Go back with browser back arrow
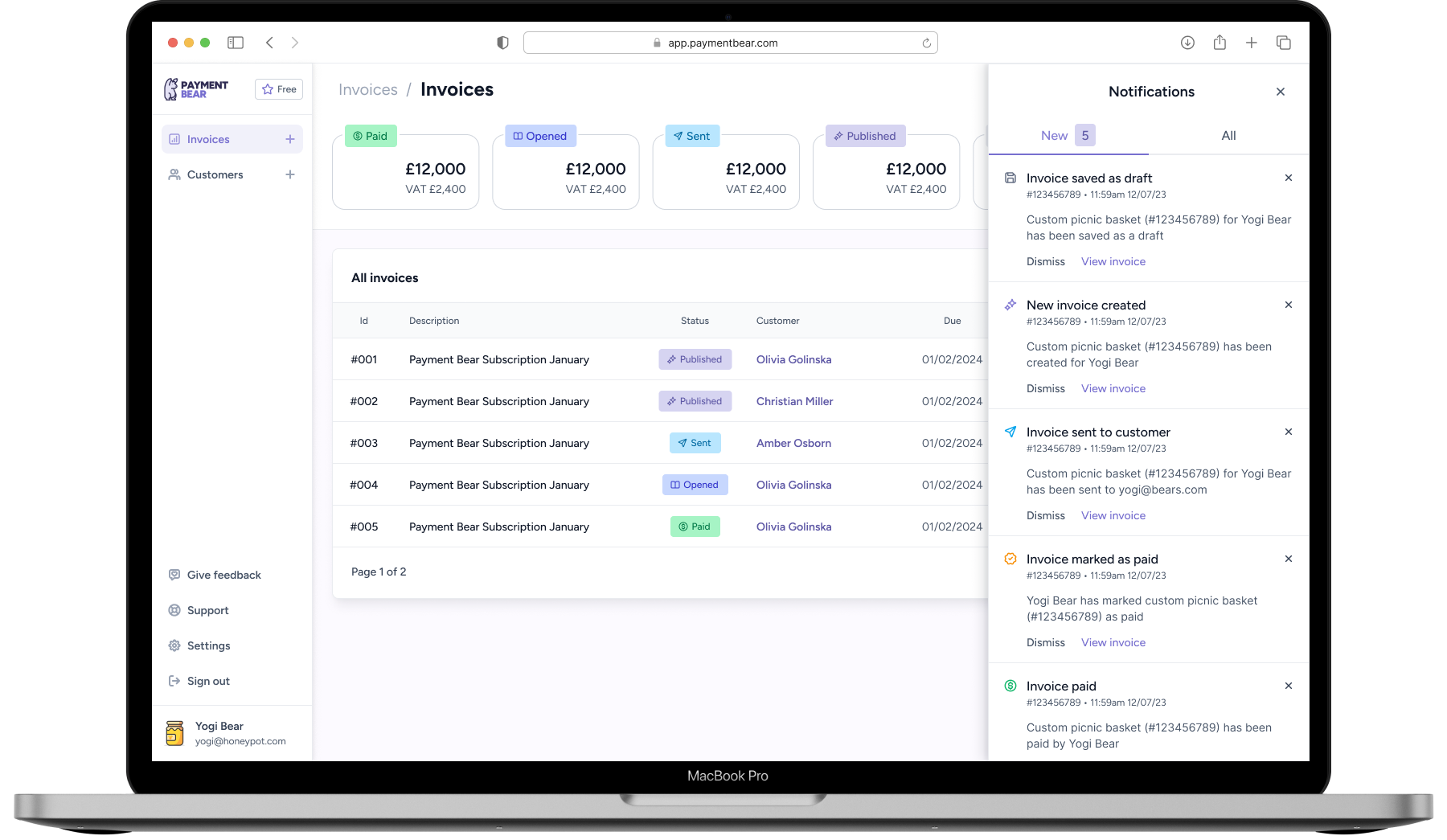Screen dimensions: 1447x840 (x=269, y=43)
